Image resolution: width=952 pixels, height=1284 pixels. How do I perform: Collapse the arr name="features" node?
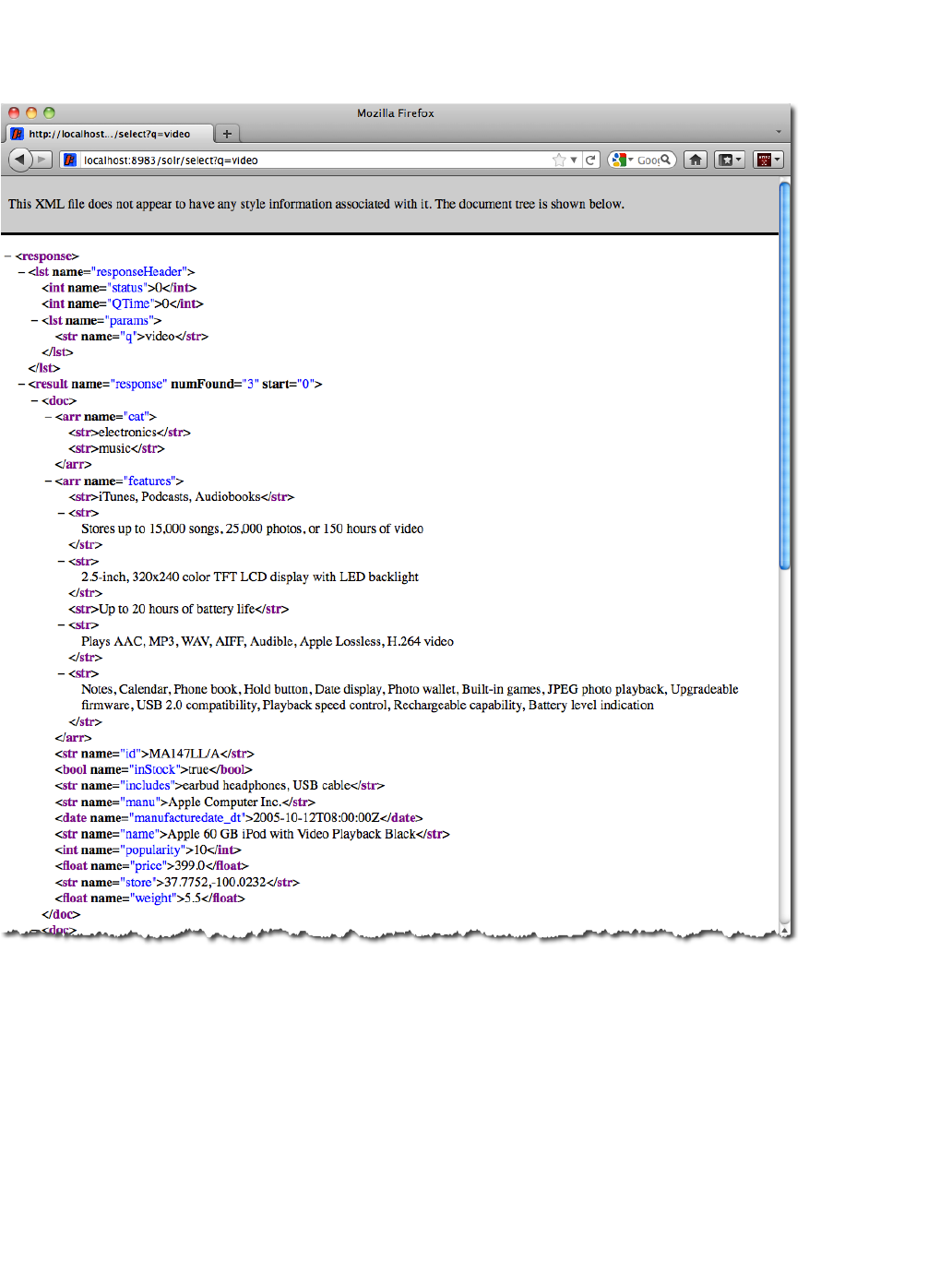click(x=48, y=481)
